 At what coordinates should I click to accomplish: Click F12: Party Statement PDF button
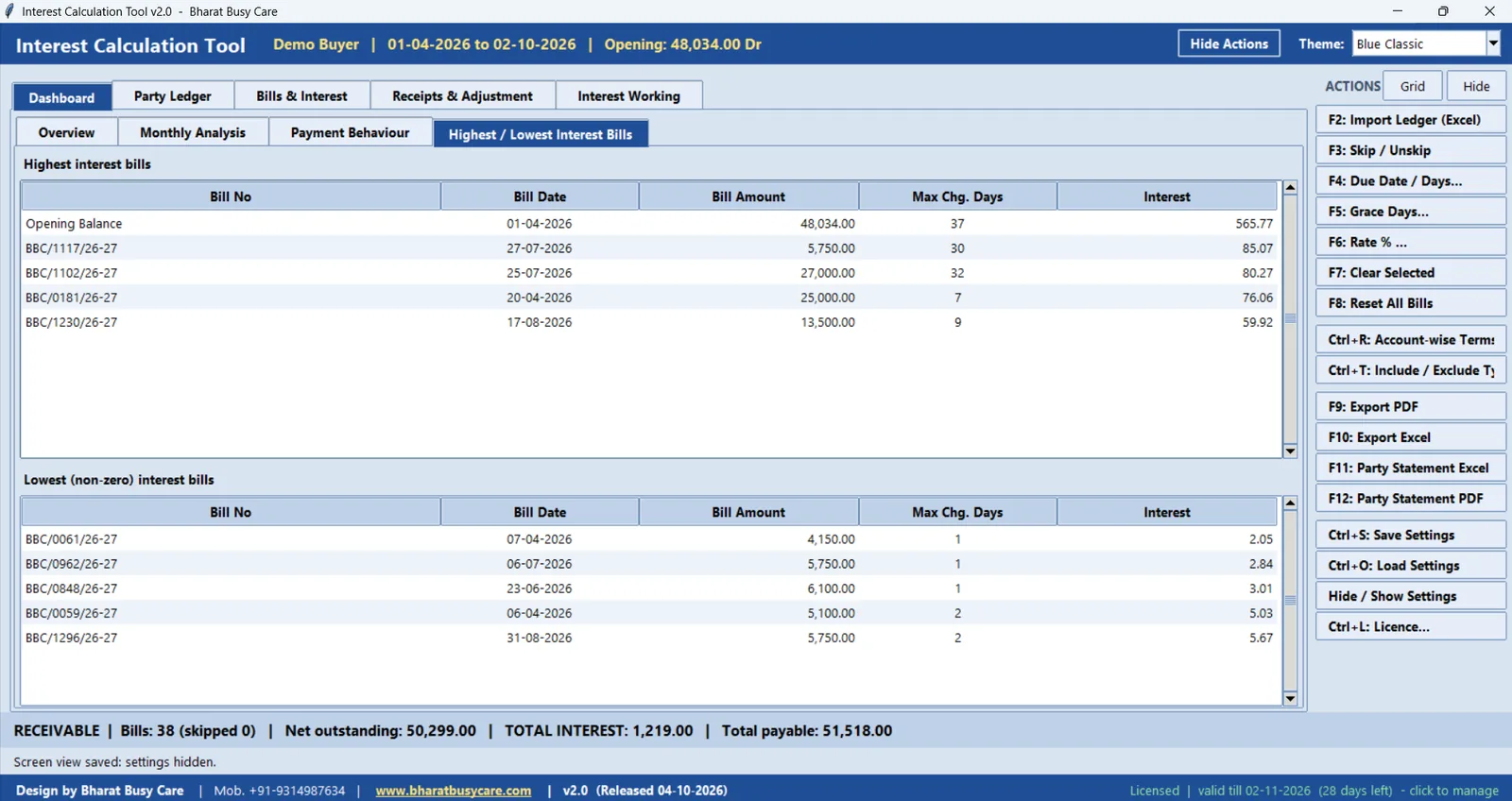click(1411, 499)
